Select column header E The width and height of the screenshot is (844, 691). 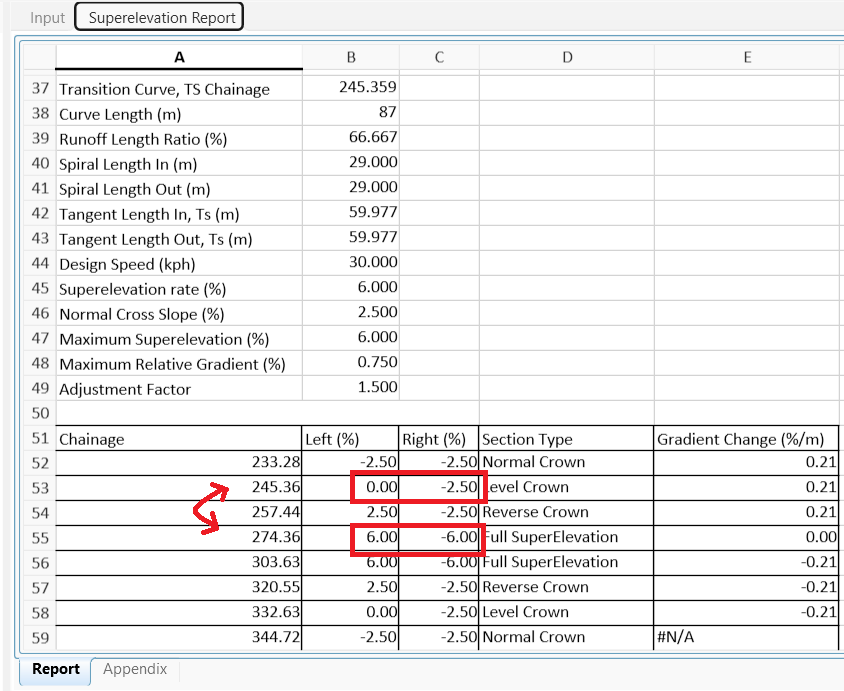pyautogui.click(x=747, y=57)
